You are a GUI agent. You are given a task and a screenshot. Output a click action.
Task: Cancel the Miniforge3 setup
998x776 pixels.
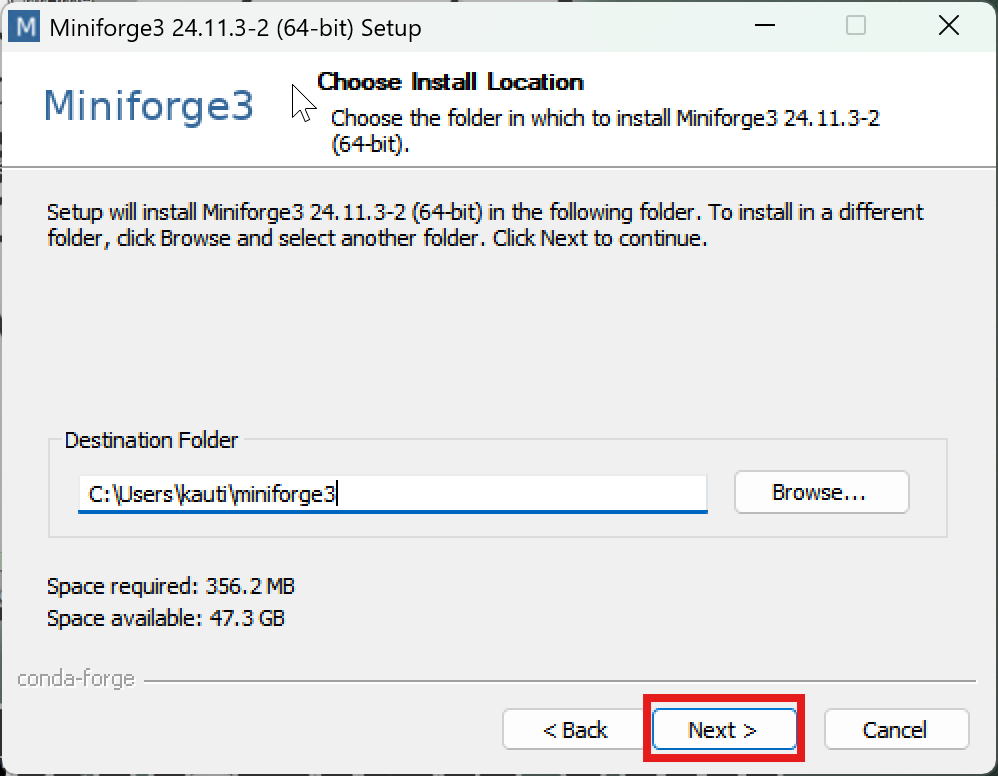[x=895, y=730]
